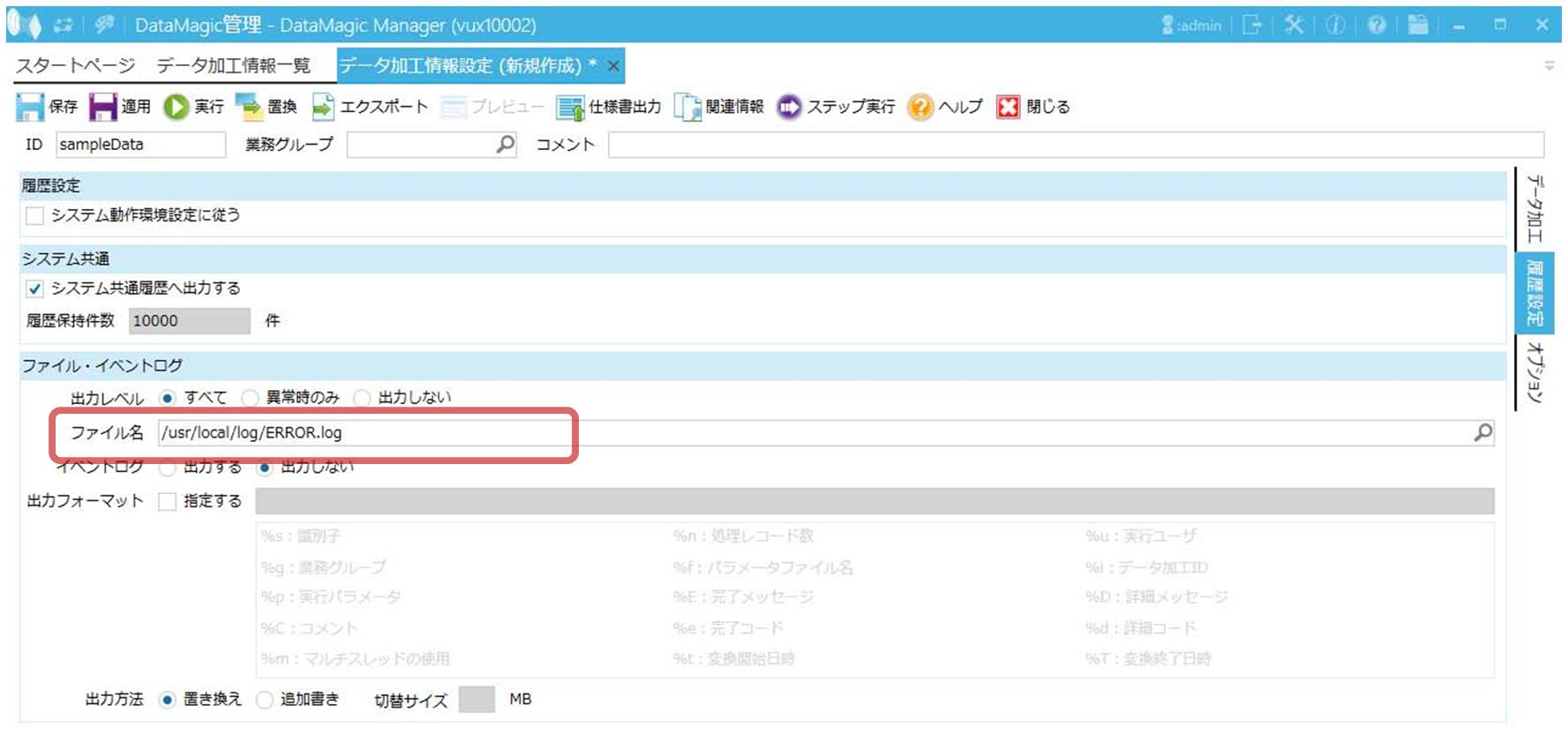Image resolution: width=1568 pixels, height=734 pixels.
Task: Open the オプション vertical side tab
Action: [1535, 371]
